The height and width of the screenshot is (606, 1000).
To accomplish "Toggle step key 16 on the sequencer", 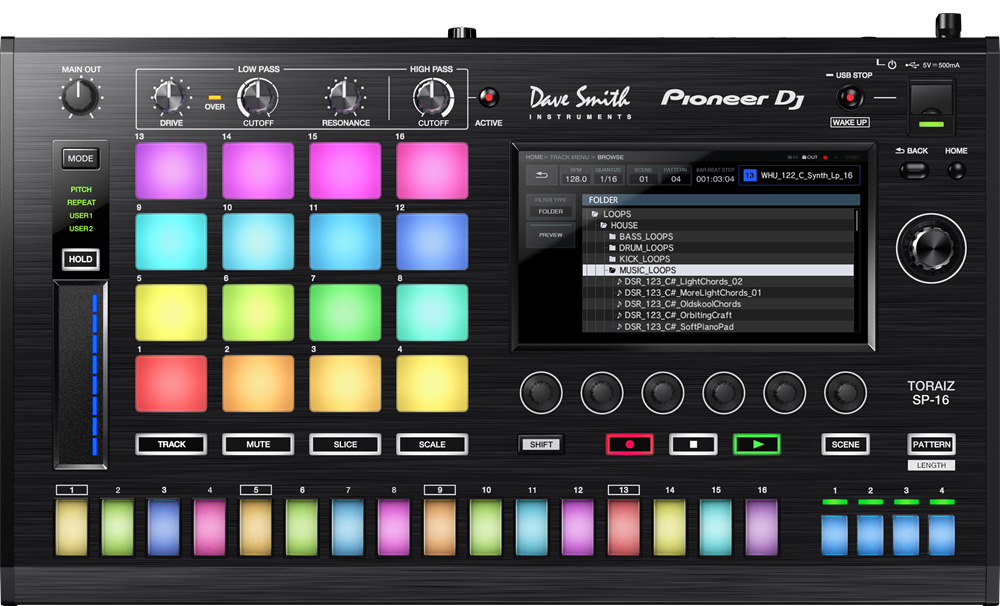I will [x=761, y=528].
